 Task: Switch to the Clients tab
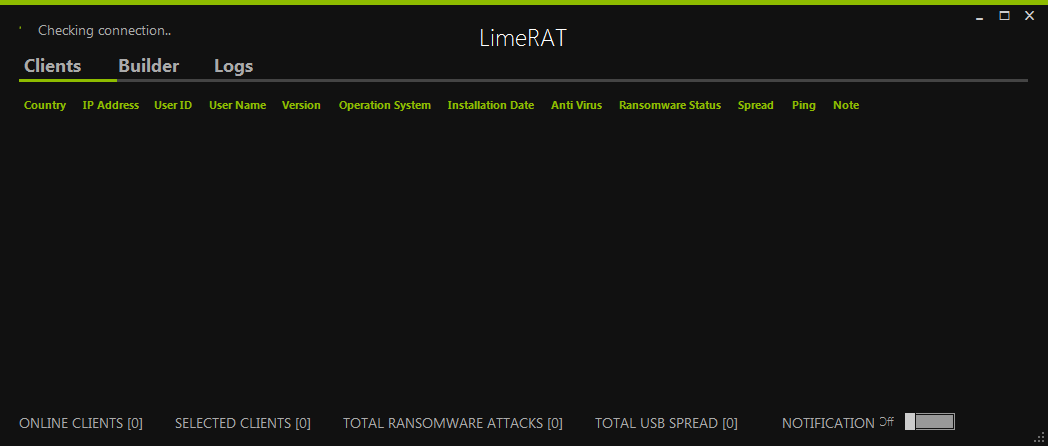[x=50, y=67]
